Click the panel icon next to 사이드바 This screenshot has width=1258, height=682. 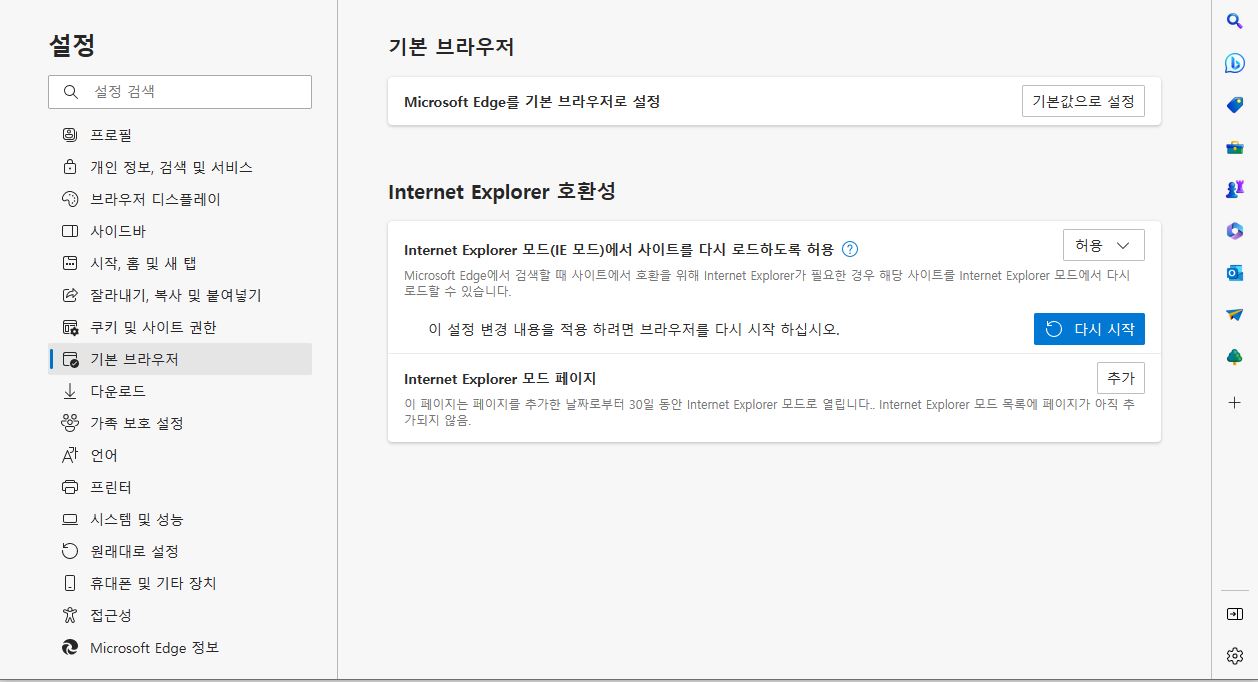click(70, 231)
